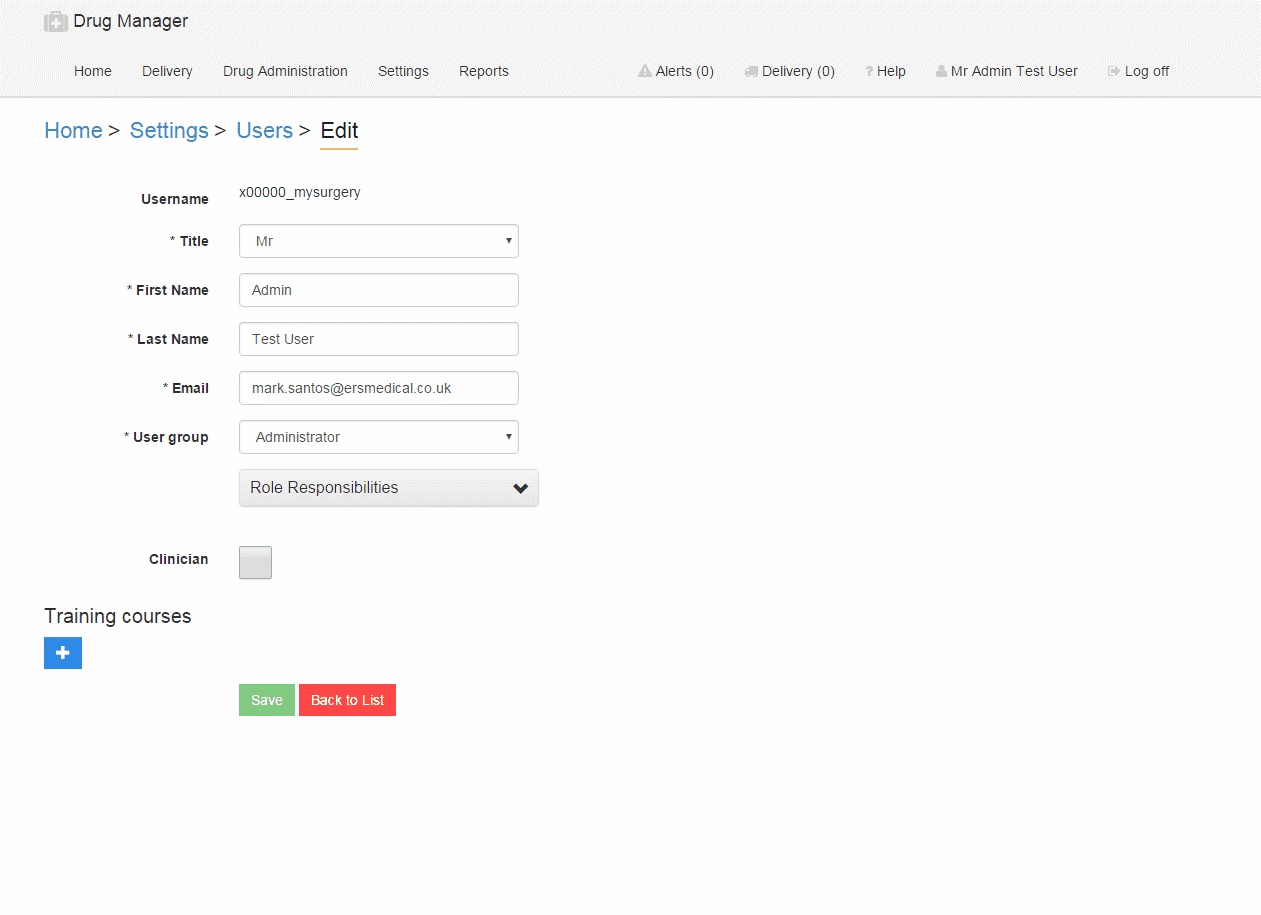Open the Drug Administration menu

[285, 72]
